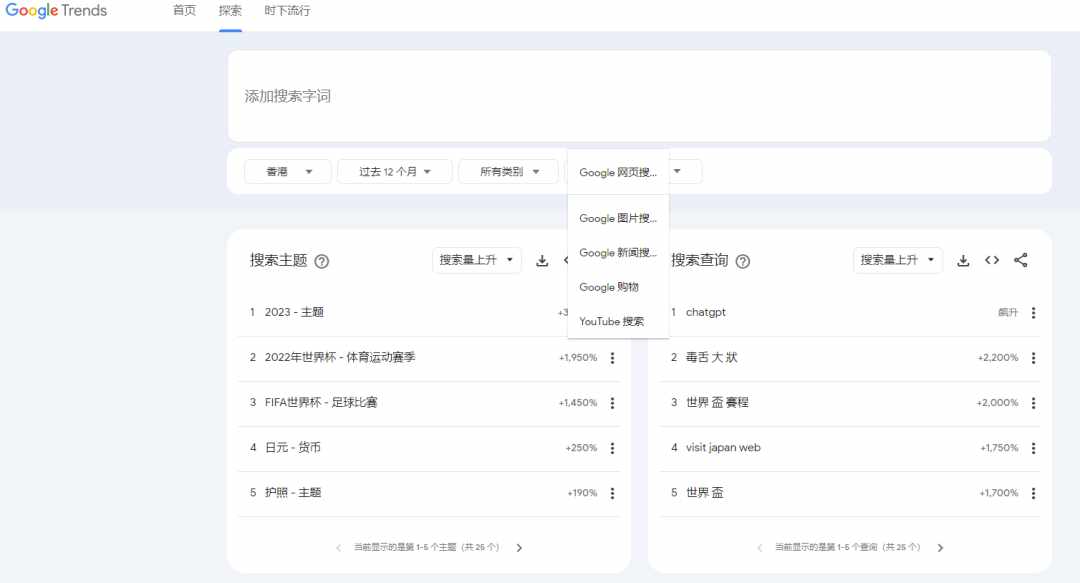Open more options for 2022年世界杯 row
Viewport: 1080px width, 583px height.
click(612, 358)
